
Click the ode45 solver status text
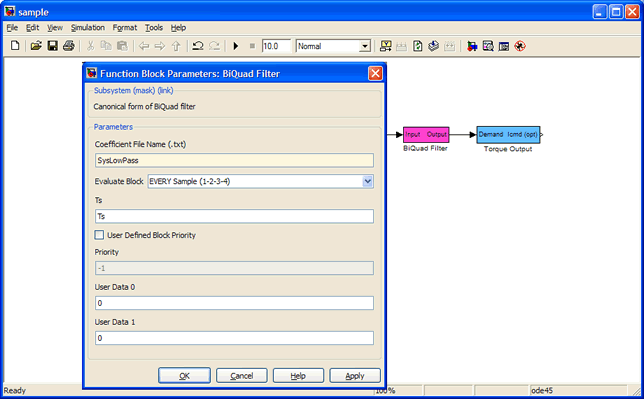pyautogui.click(x=542, y=390)
